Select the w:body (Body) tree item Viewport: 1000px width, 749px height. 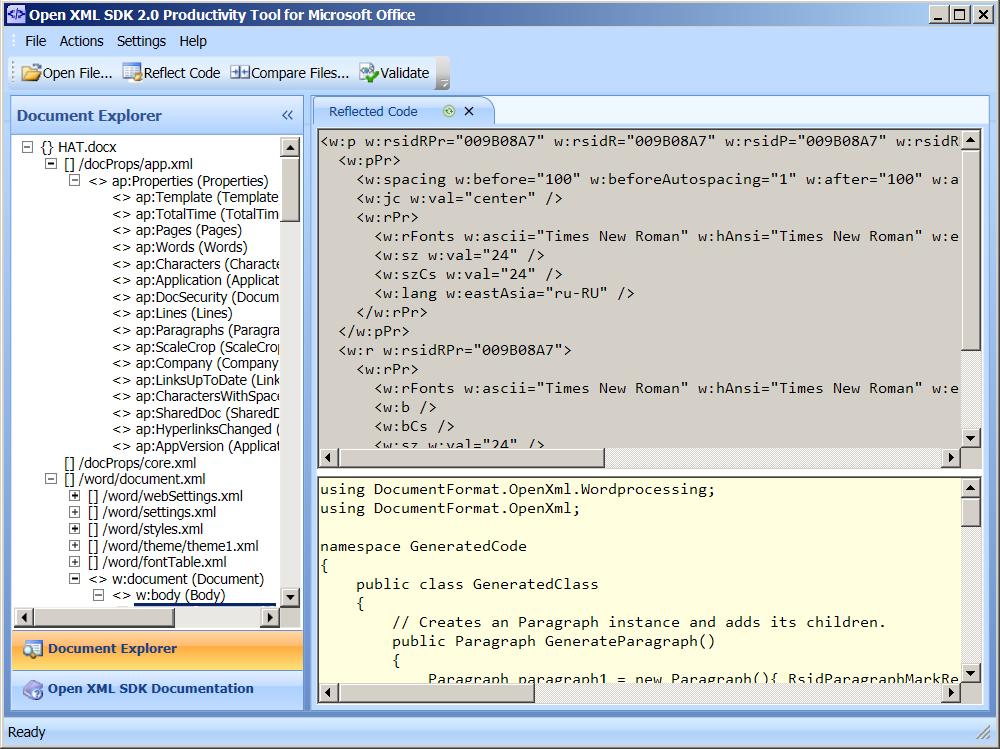pos(169,595)
